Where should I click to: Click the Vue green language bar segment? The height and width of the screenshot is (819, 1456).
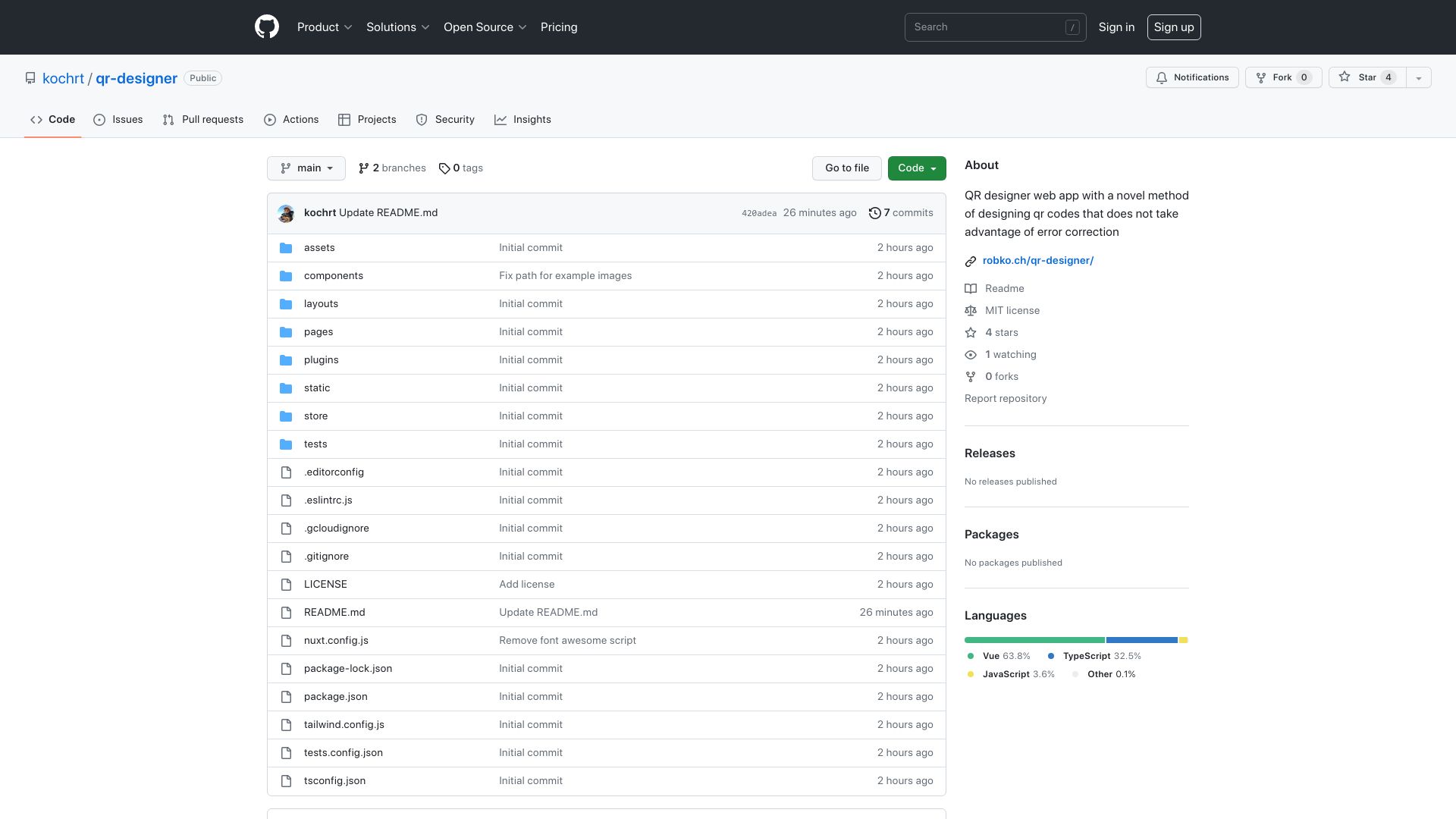[1034, 641]
